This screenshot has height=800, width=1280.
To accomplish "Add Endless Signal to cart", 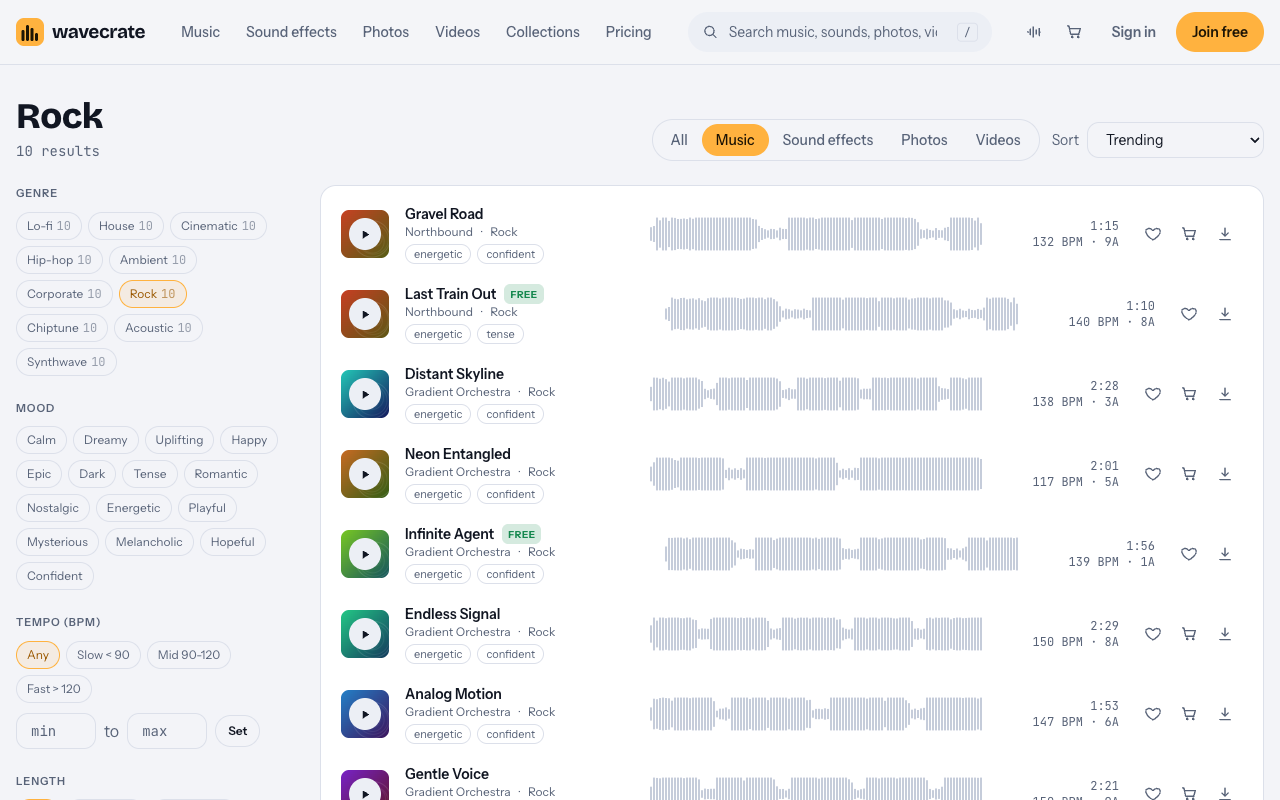I will 1189,634.
